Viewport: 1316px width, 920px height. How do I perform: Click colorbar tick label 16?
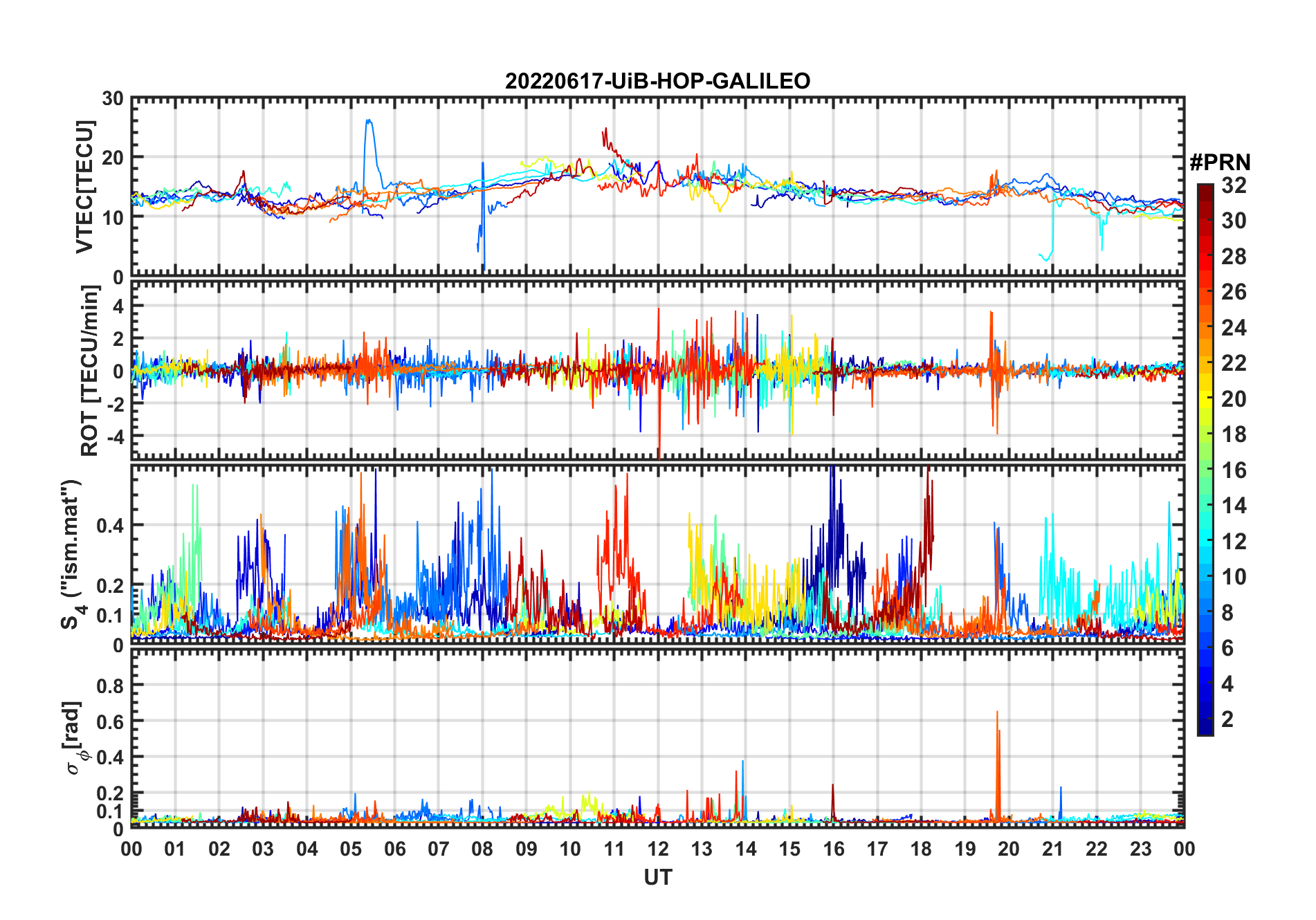(1234, 470)
